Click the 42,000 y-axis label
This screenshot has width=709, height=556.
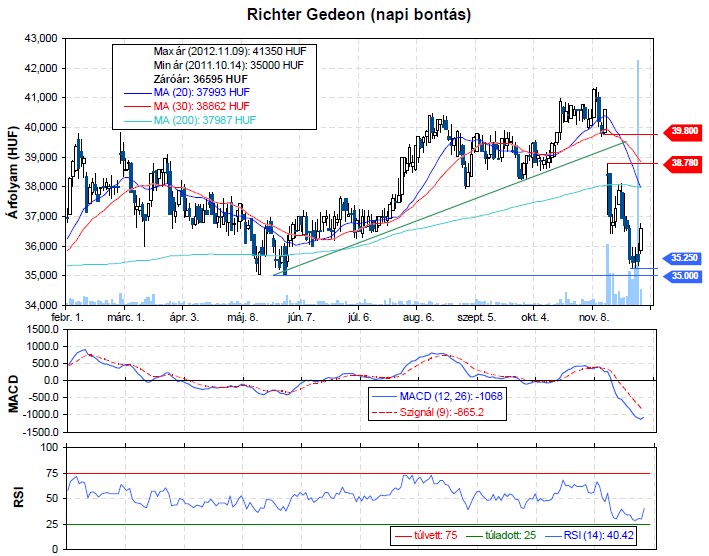click(41, 68)
